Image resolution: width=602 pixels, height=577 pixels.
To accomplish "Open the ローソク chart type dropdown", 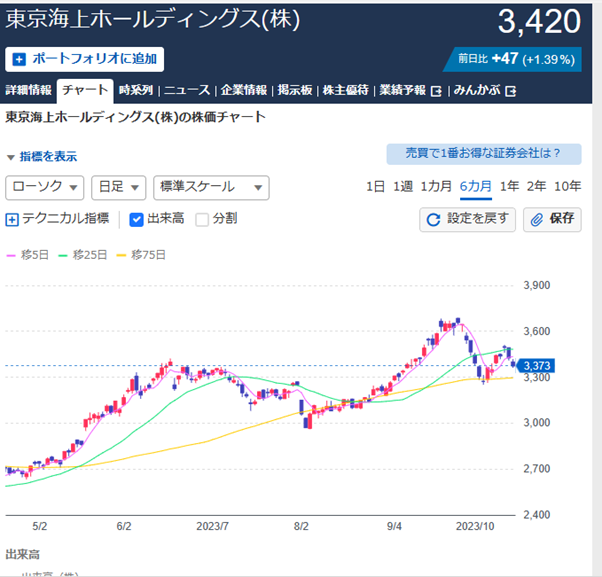I will pyautogui.click(x=45, y=187).
